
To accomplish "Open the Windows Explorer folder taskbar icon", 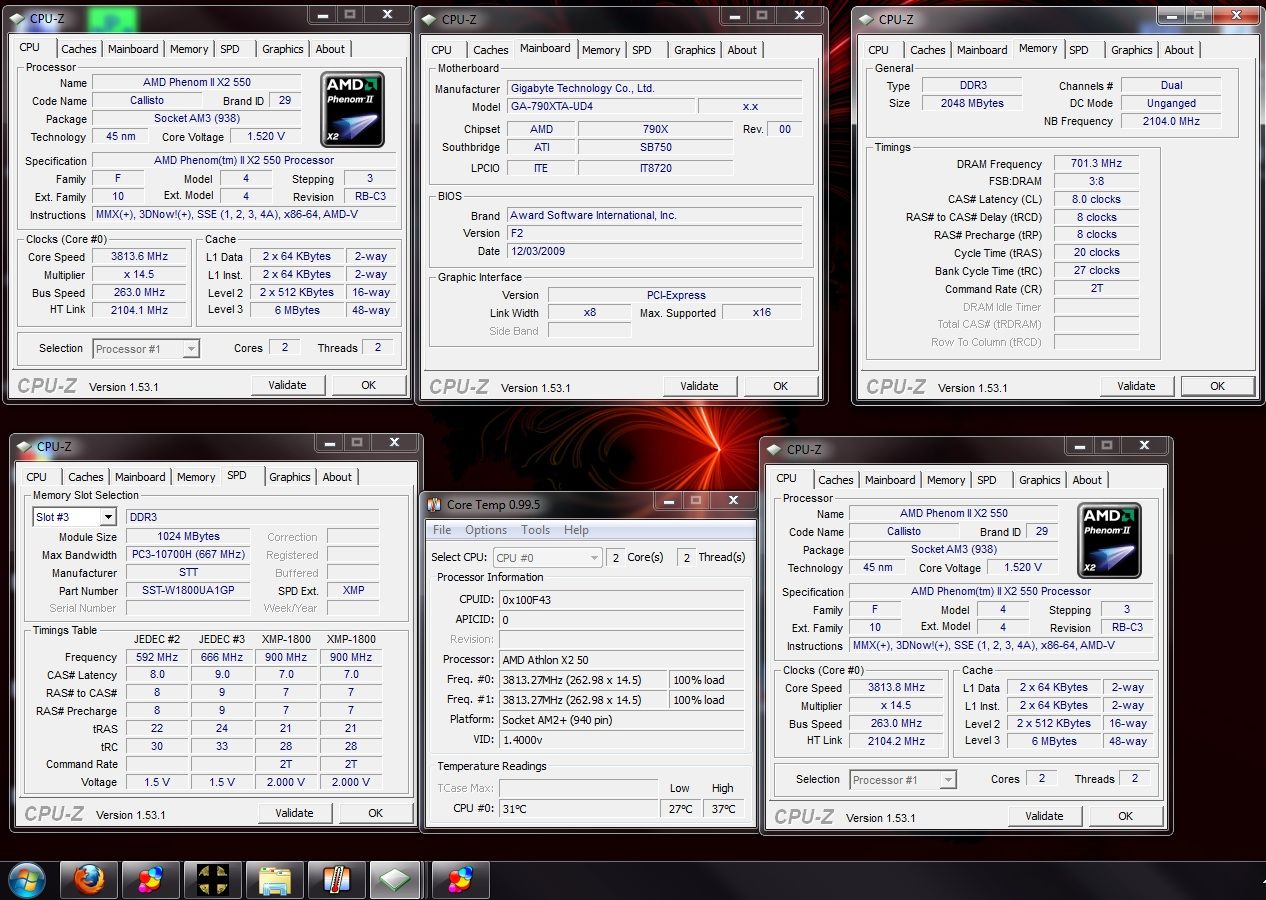I will [274, 880].
